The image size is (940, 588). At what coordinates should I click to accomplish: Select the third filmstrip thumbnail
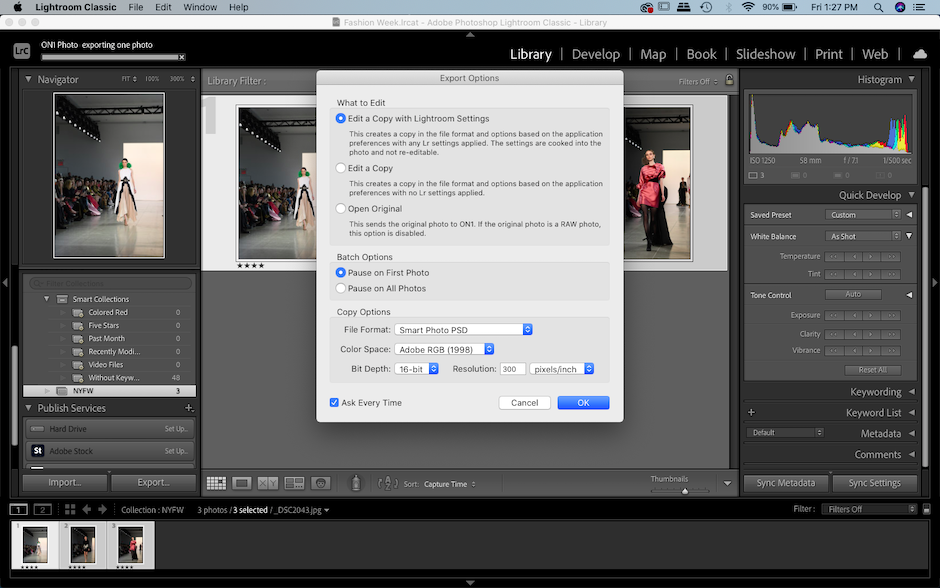[129, 545]
